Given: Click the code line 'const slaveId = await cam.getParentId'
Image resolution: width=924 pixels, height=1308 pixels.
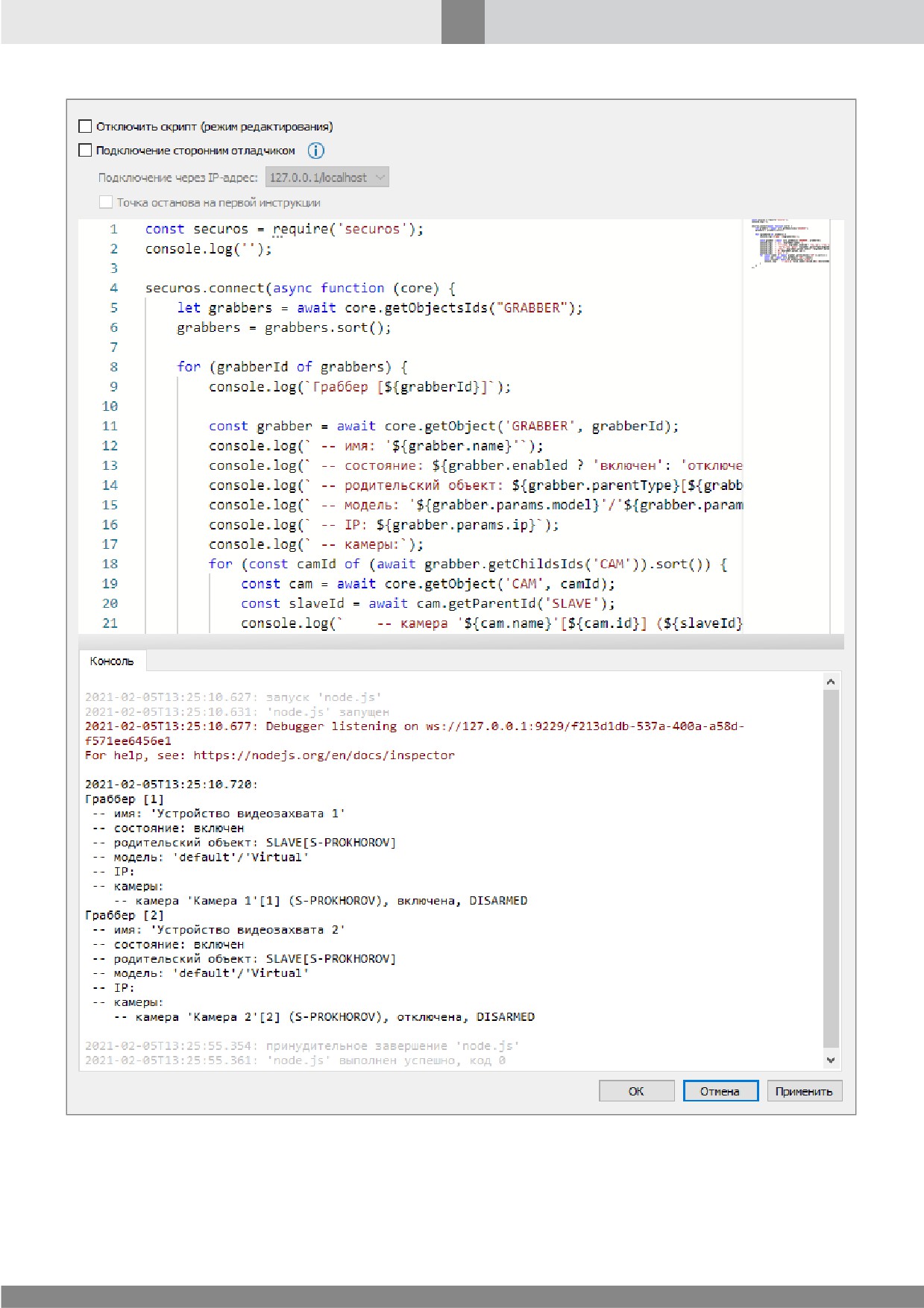Looking at the screenshot, I should 428,603.
